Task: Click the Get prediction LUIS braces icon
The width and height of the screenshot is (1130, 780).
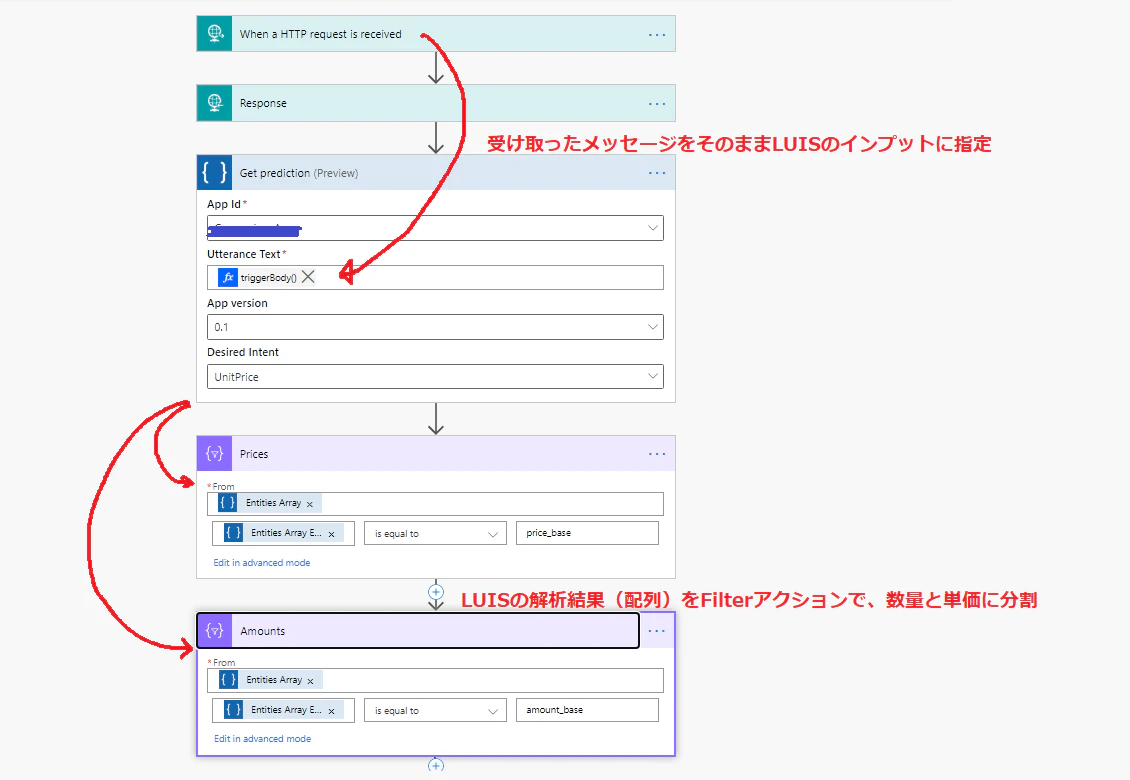Action: coord(215,172)
